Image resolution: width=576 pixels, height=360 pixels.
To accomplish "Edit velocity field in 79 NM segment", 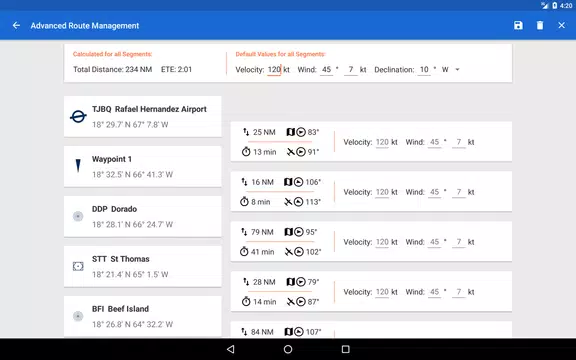I will [x=382, y=242].
